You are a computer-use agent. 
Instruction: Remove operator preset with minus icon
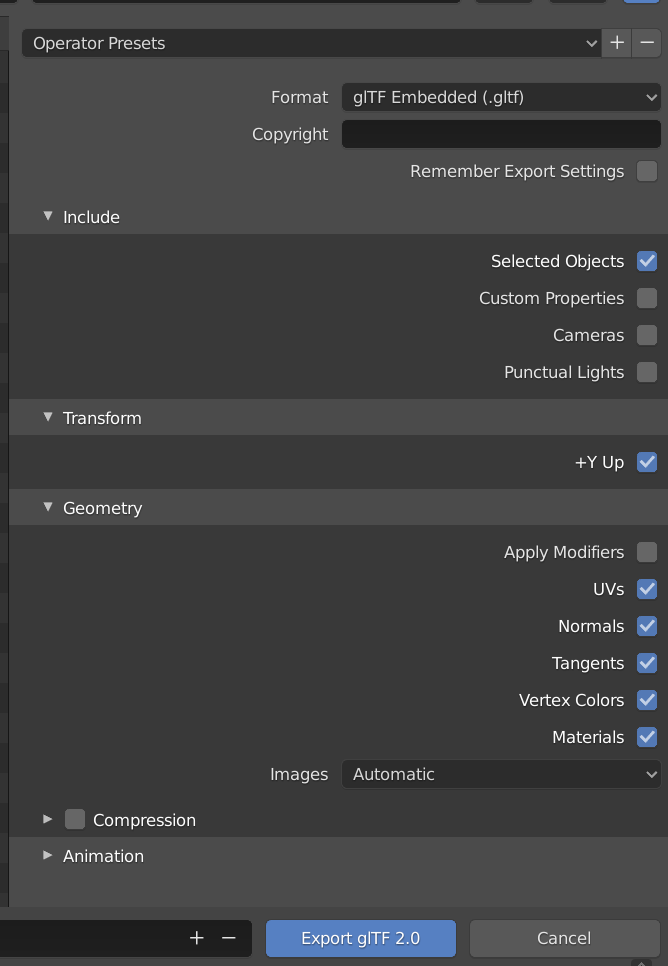point(646,43)
